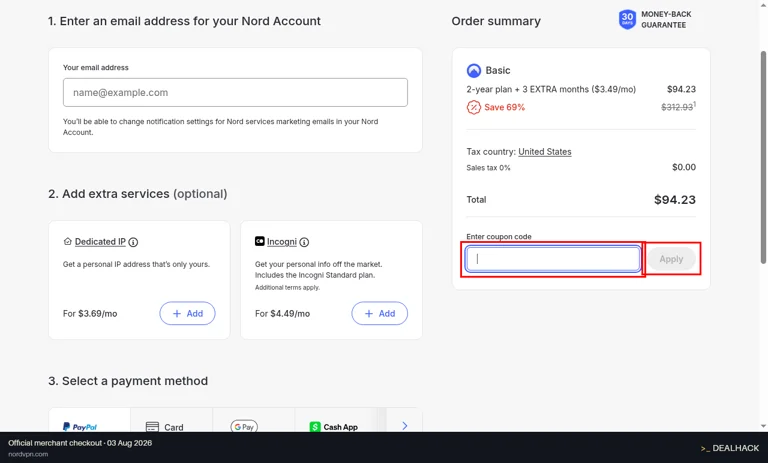Click the page vertical scrollbar
The height and width of the screenshot is (463, 768).
(764, 157)
